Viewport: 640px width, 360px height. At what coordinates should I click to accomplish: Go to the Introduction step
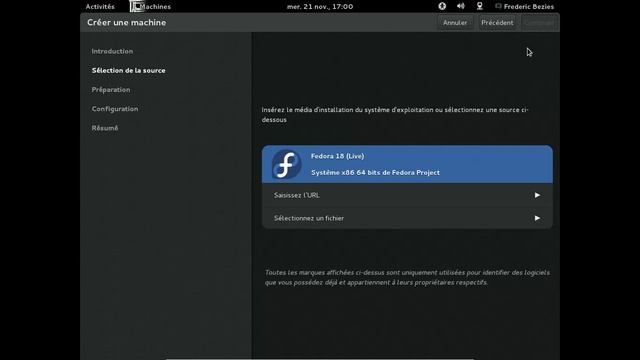[x=112, y=51]
